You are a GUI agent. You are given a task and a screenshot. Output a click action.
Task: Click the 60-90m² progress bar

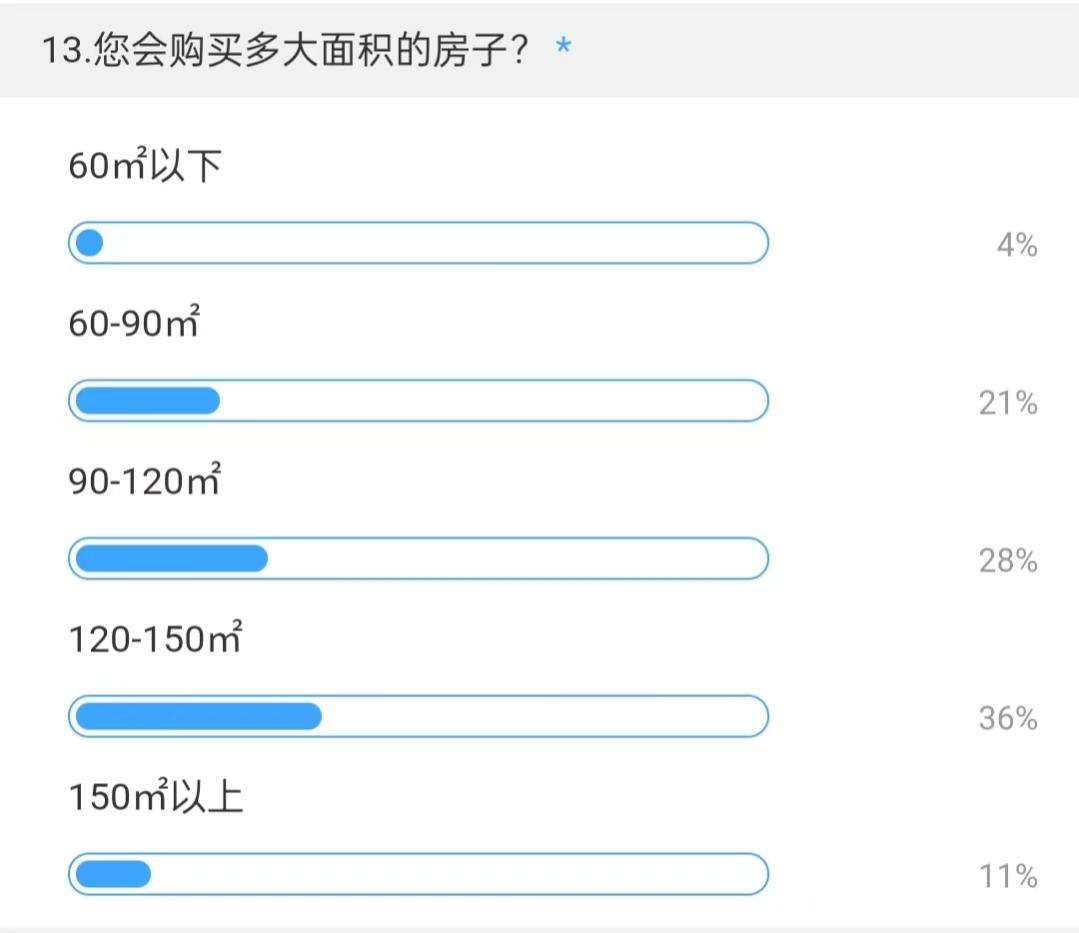(418, 401)
